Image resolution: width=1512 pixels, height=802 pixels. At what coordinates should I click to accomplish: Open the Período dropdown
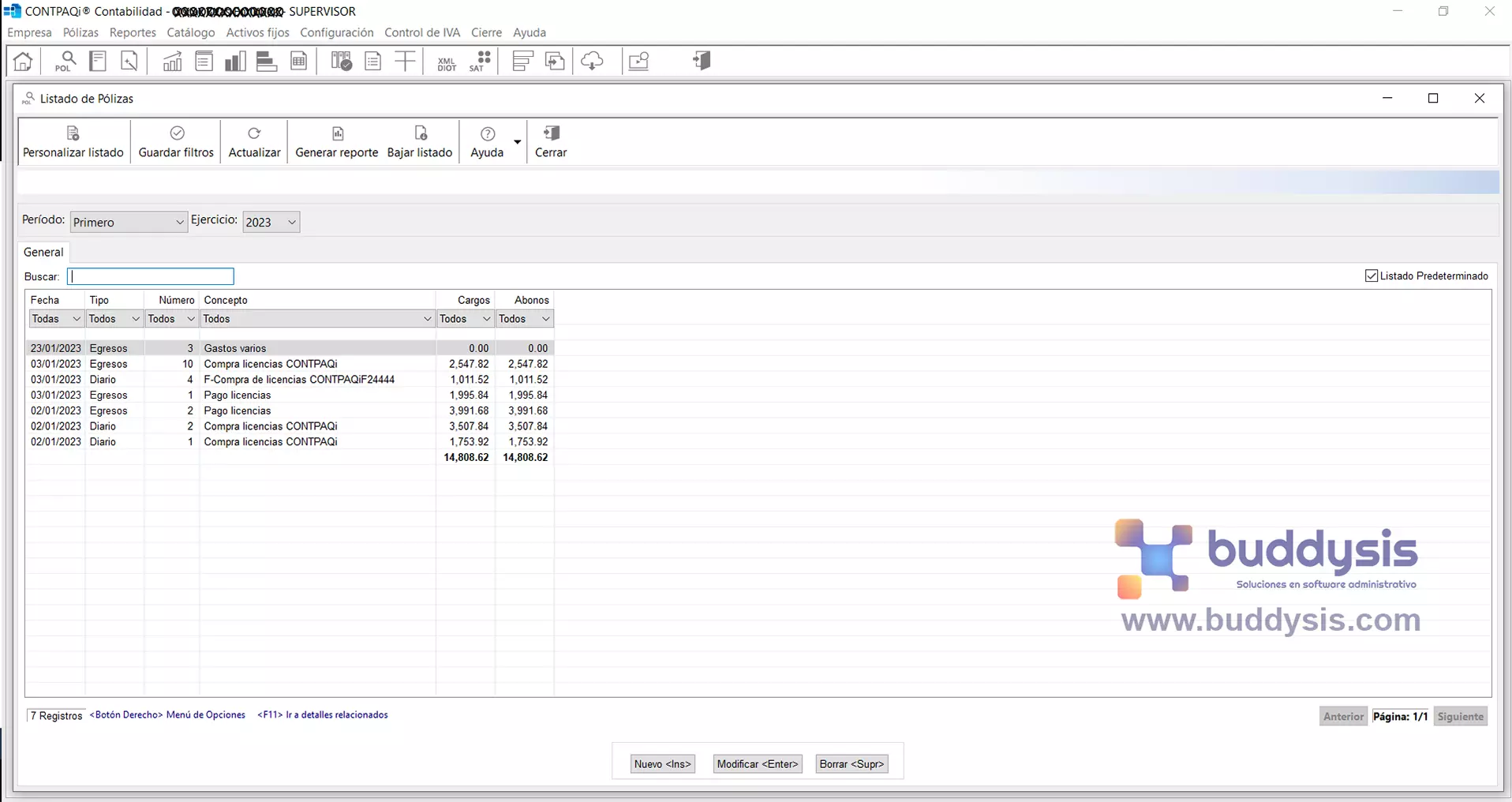[128, 222]
